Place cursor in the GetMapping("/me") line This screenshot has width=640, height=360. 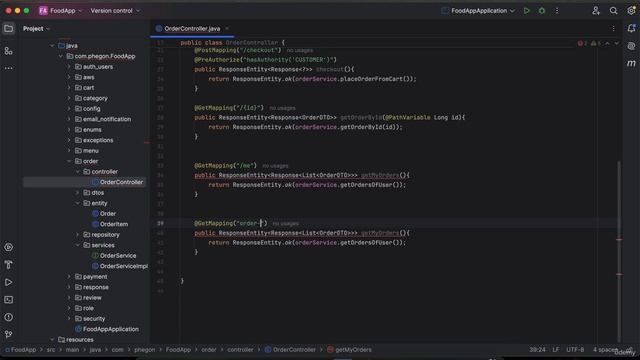225,166
